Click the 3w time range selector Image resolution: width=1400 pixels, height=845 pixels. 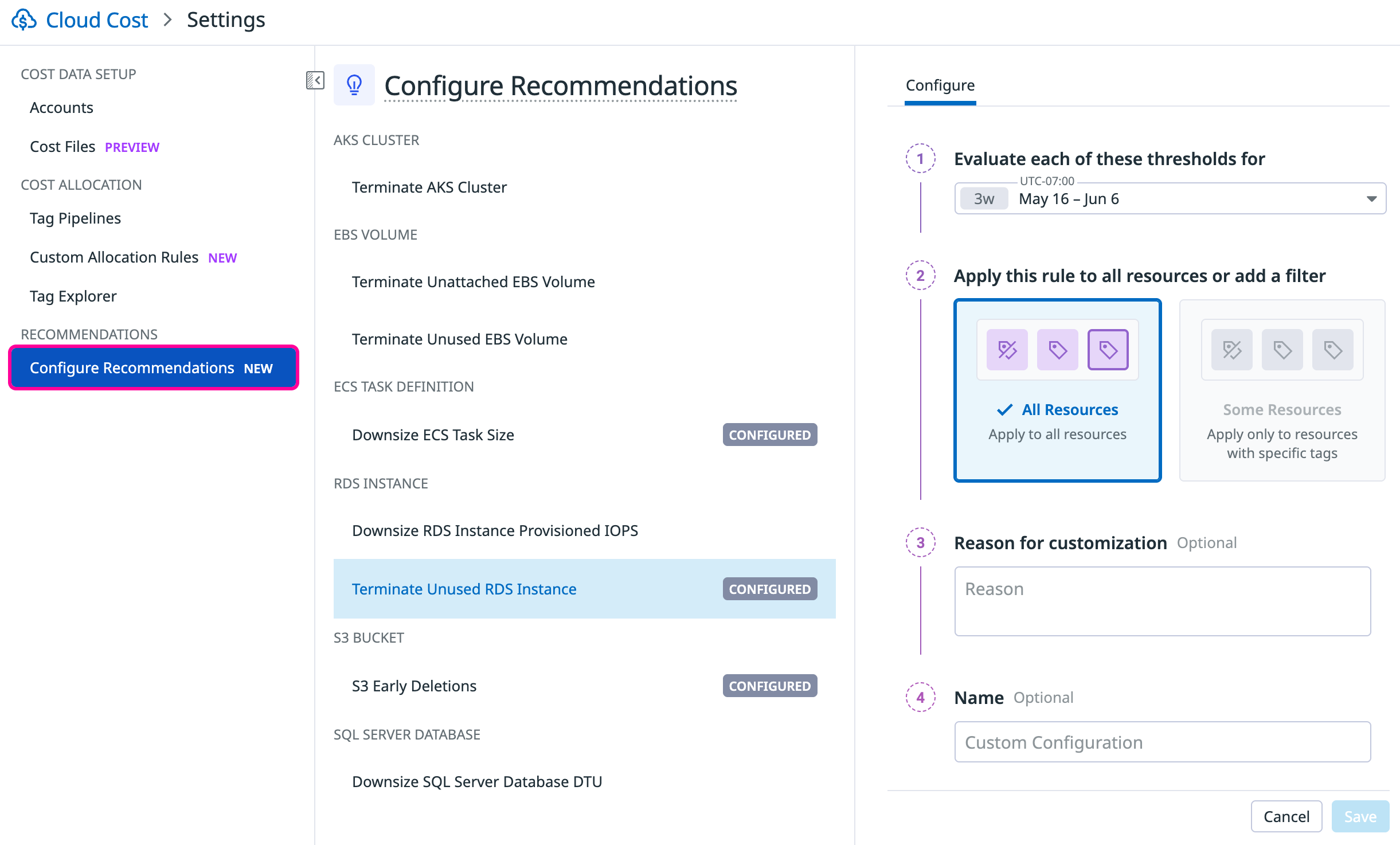984,199
